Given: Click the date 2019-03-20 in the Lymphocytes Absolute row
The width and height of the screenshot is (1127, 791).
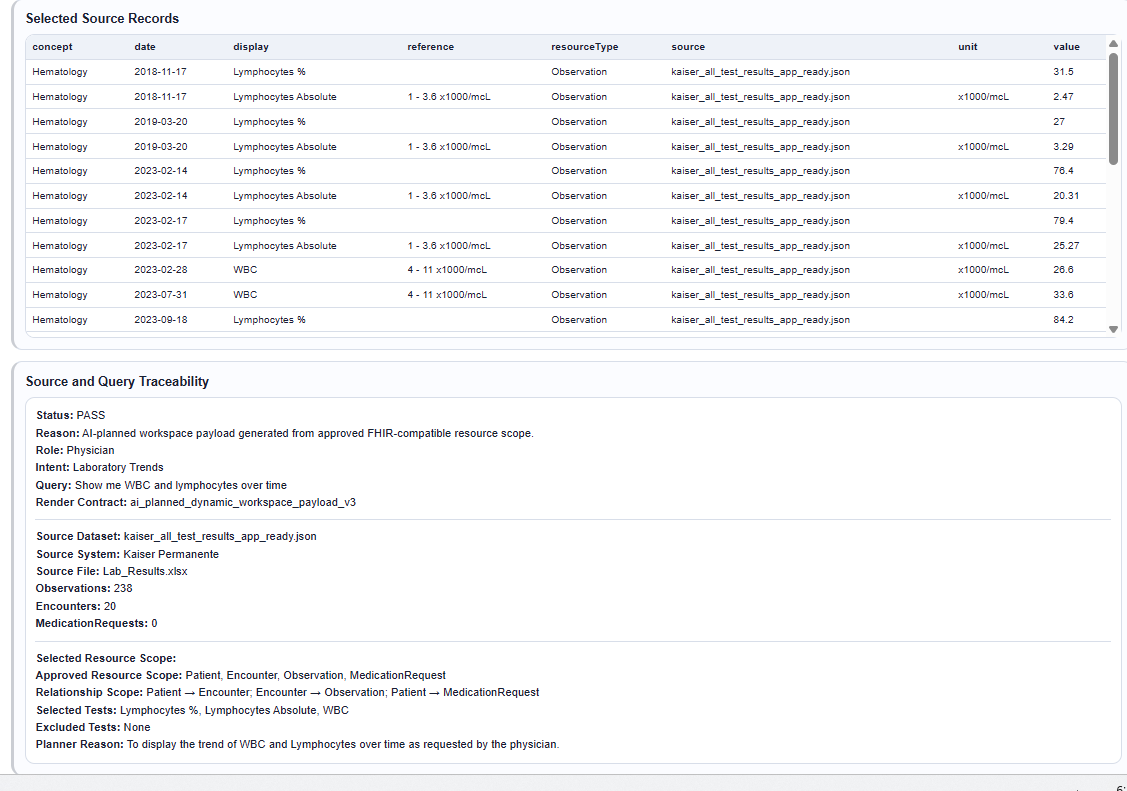Looking at the screenshot, I should tap(160, 147).
